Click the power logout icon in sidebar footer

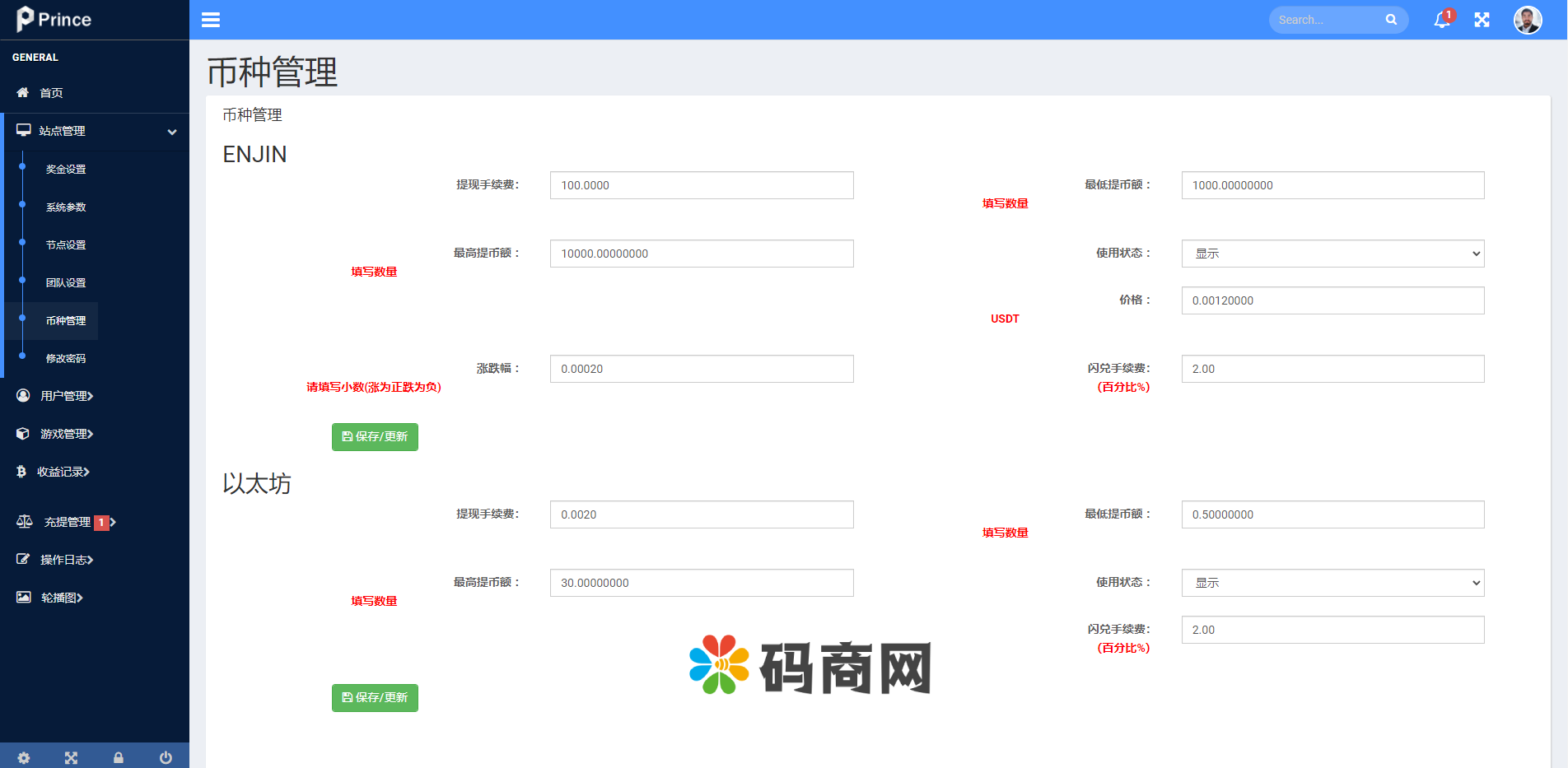click(x=166, y=757)
